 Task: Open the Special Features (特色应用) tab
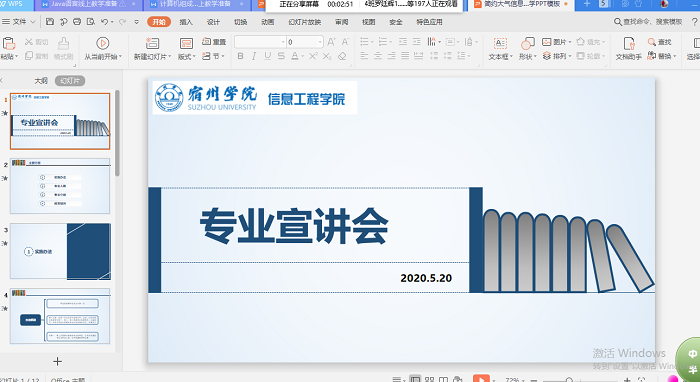(429, 22)
